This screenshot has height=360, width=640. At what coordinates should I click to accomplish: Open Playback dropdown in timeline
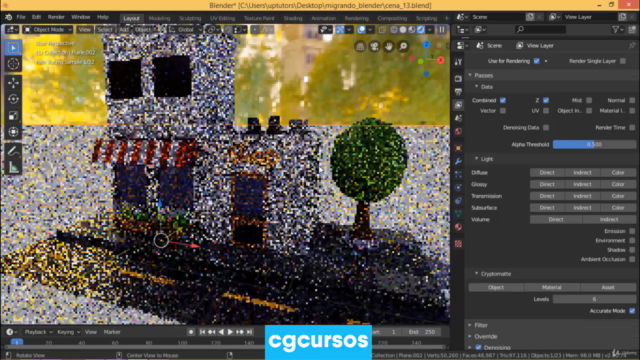[38, 332]
